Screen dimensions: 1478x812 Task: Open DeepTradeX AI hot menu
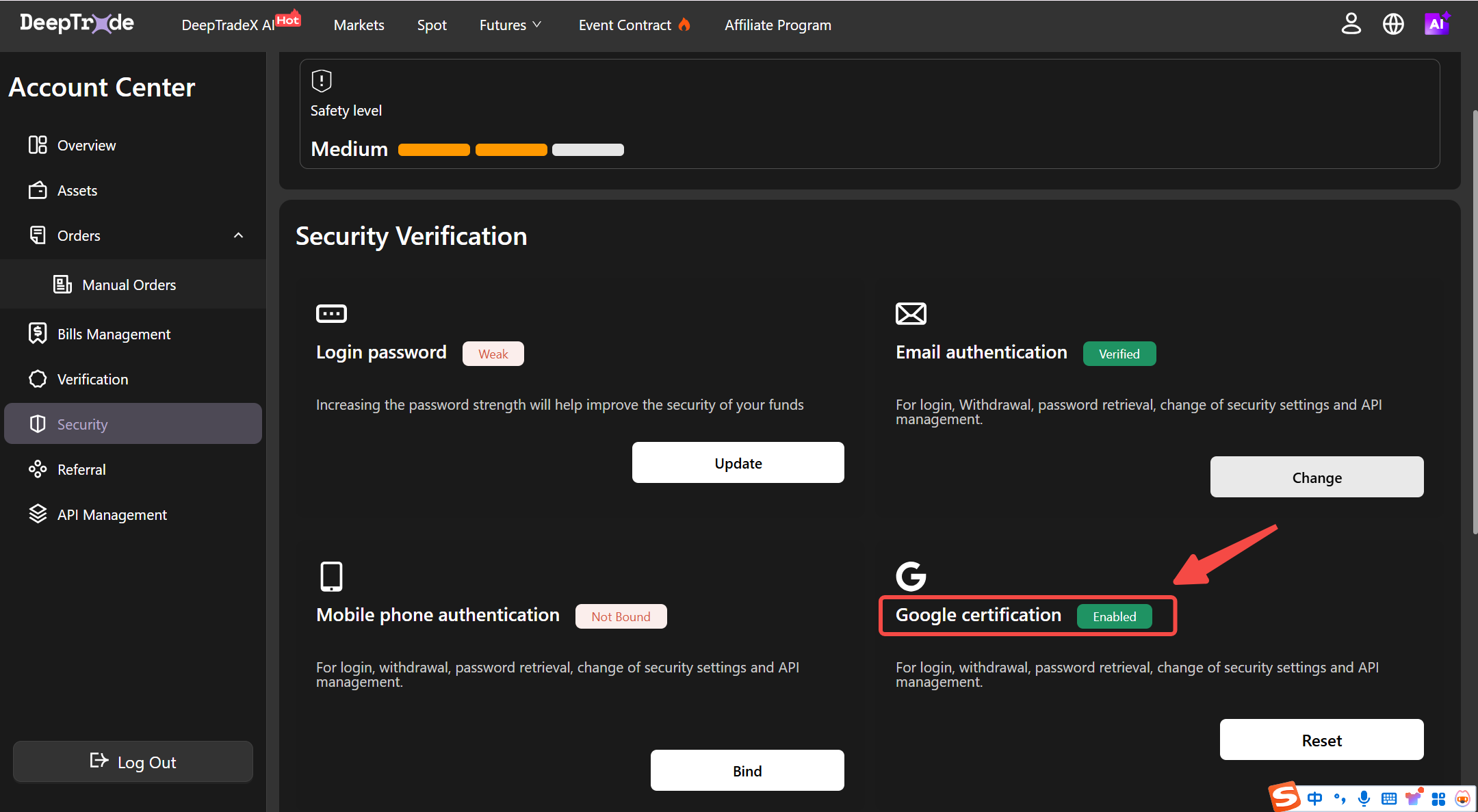point(239,23)
